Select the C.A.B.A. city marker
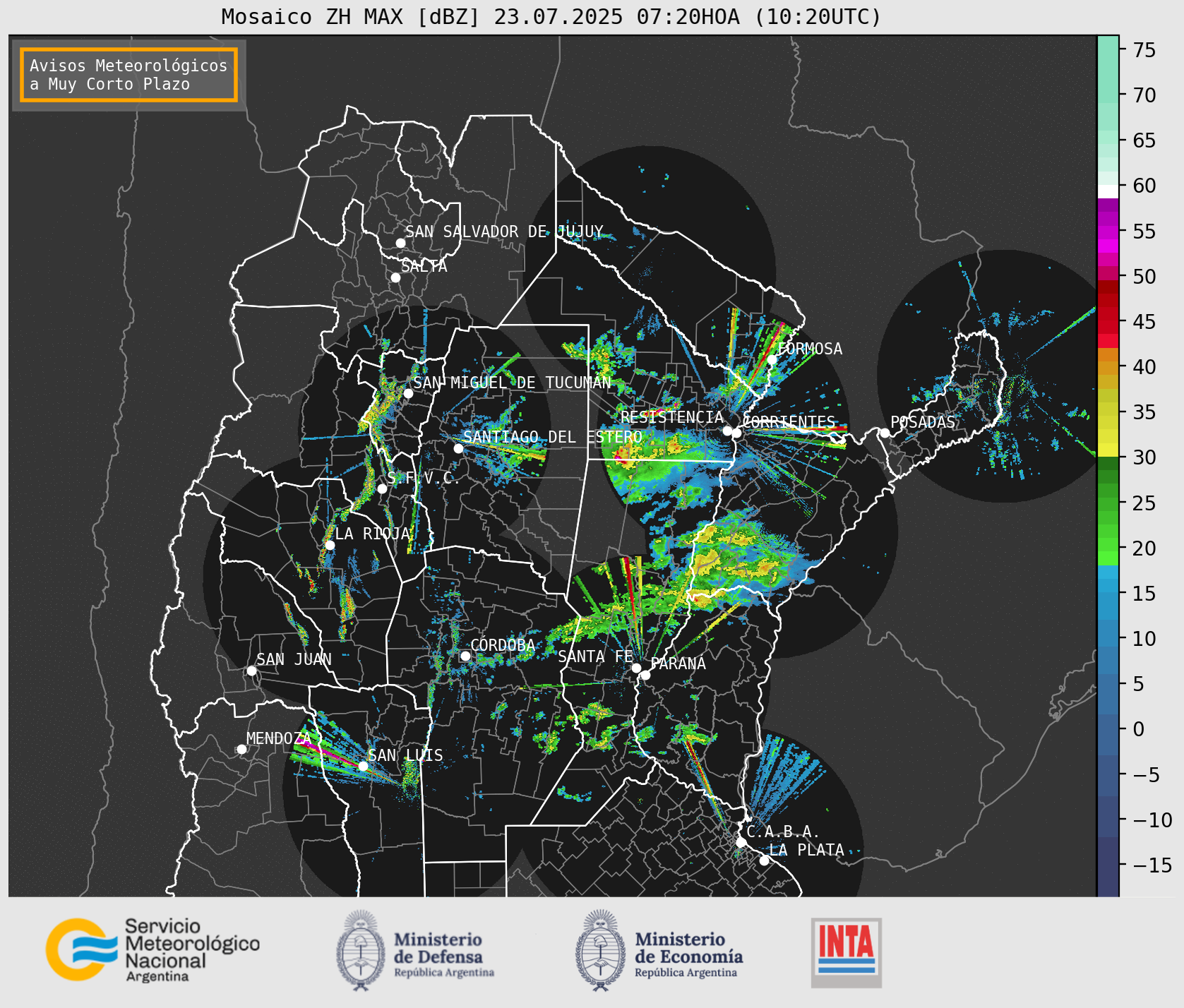 pos(741,842)
